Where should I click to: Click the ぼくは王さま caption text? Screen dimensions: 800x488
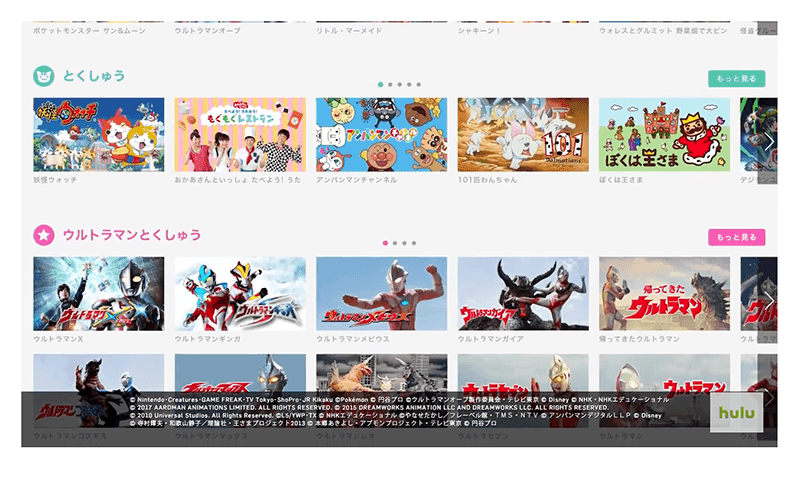(x=621, y=180)
